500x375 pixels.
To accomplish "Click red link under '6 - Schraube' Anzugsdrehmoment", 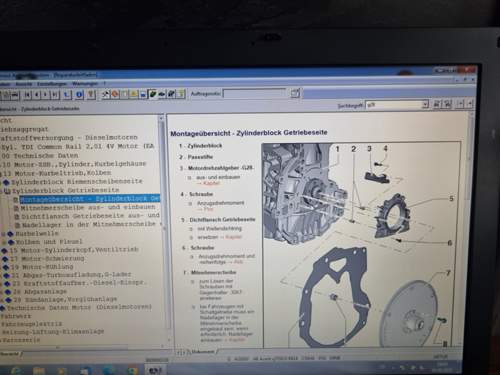I will (x=238, y=262).
